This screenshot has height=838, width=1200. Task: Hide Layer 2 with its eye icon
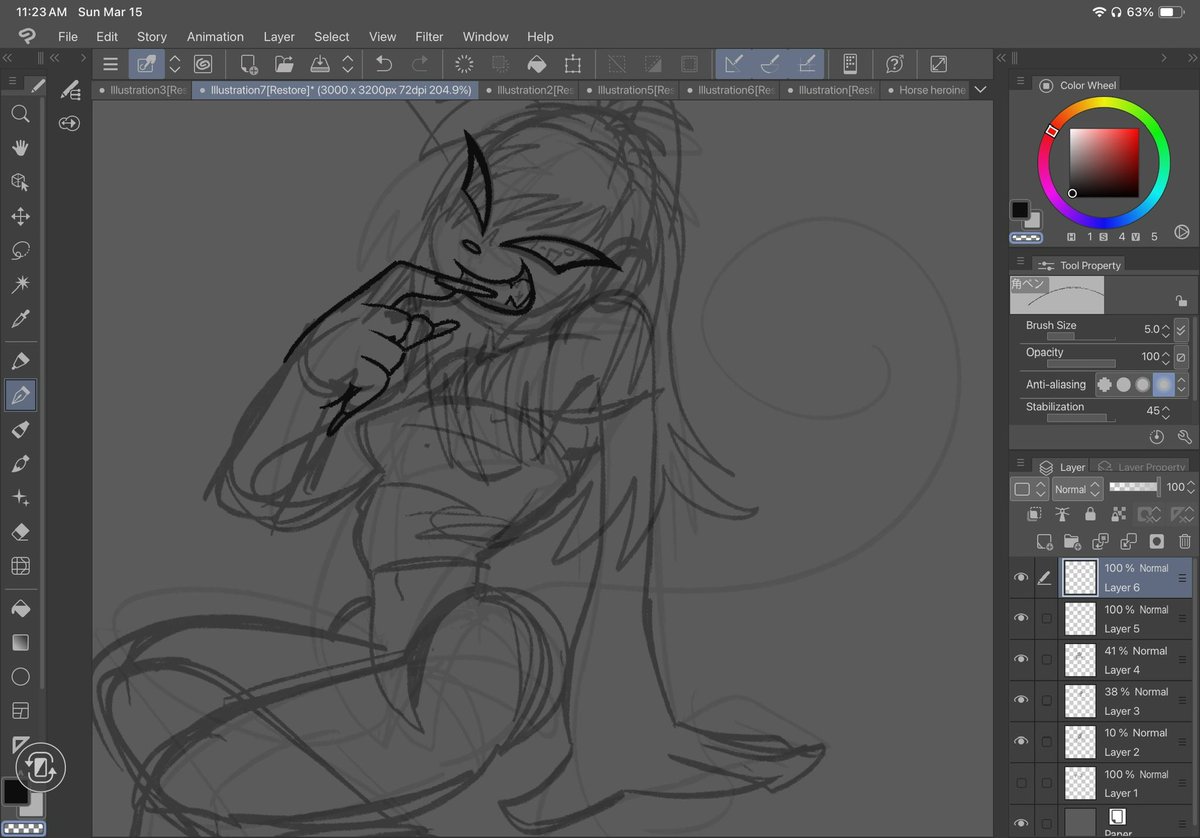point(1021,741)
